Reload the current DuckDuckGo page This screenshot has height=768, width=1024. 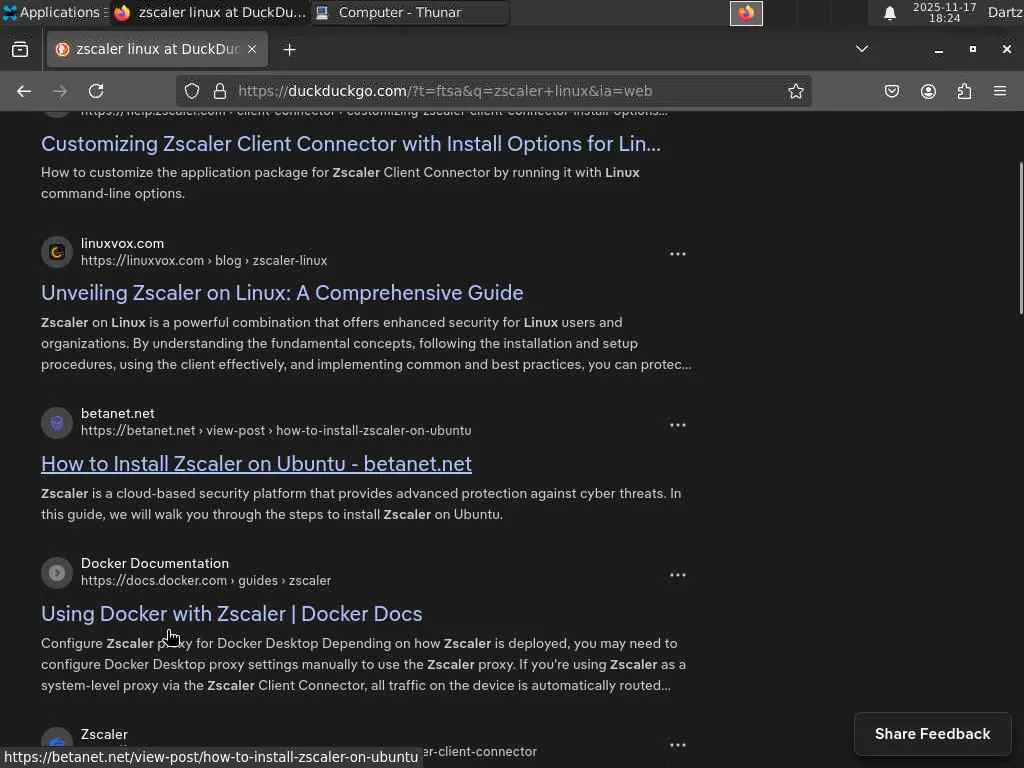(x=96, y=91)
